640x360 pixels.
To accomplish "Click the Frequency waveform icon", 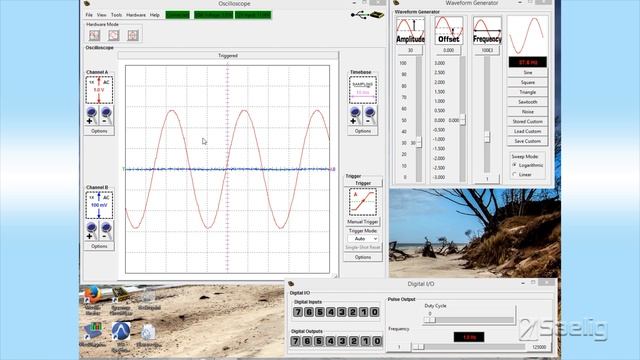I will (x=487, y=30).
